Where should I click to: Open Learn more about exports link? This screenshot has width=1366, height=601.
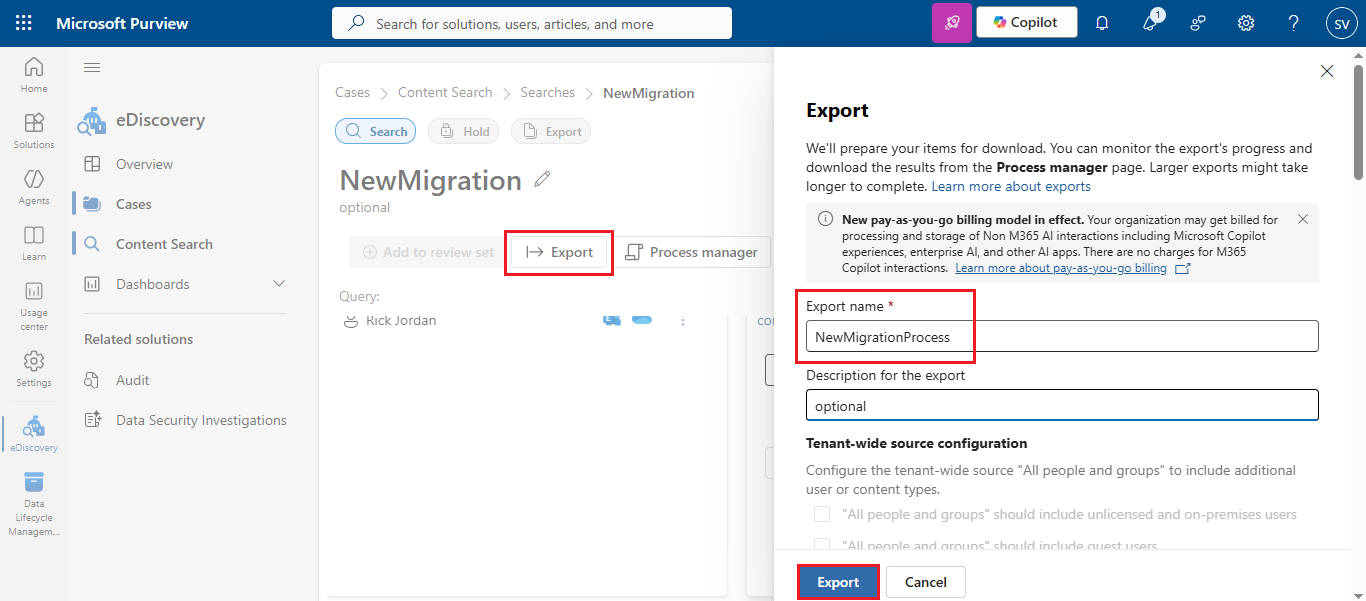point(1011,186)
